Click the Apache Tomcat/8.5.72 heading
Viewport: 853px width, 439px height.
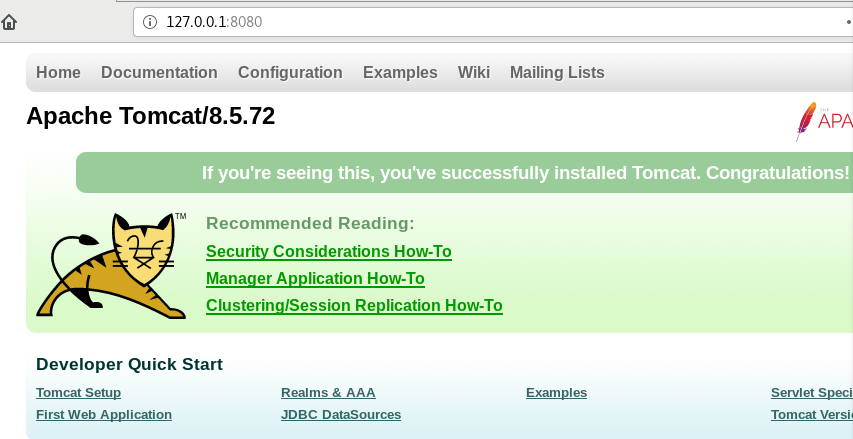click(x=151, y=116)
